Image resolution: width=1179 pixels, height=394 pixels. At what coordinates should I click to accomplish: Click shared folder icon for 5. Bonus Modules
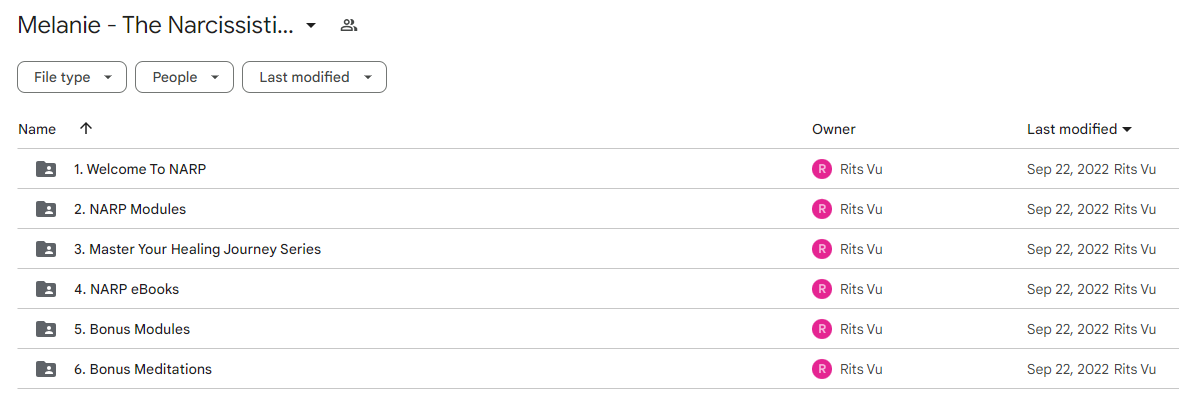(46, 329)
